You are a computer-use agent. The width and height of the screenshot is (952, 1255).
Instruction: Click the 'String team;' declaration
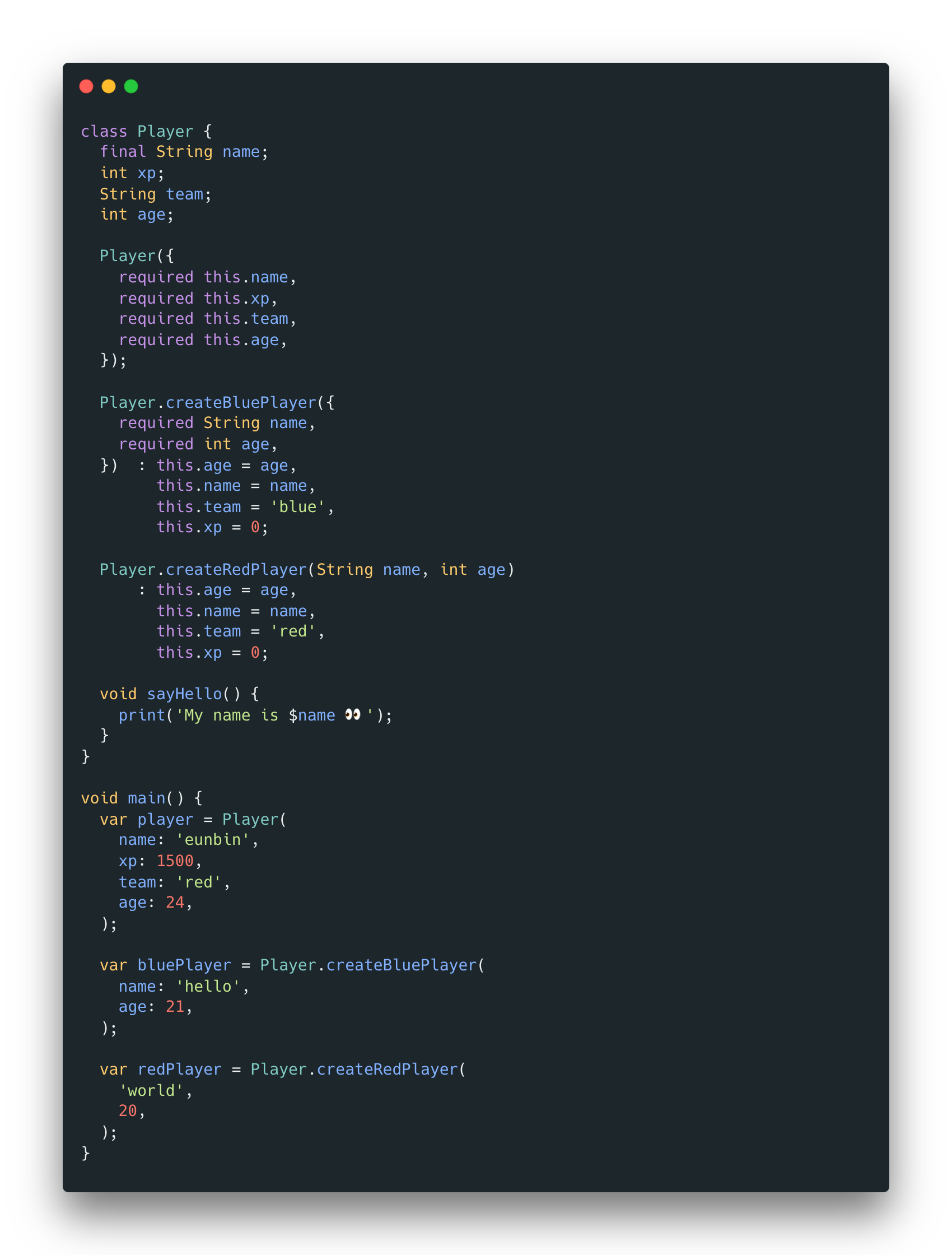pyautogui.click(x=155, y=194)
